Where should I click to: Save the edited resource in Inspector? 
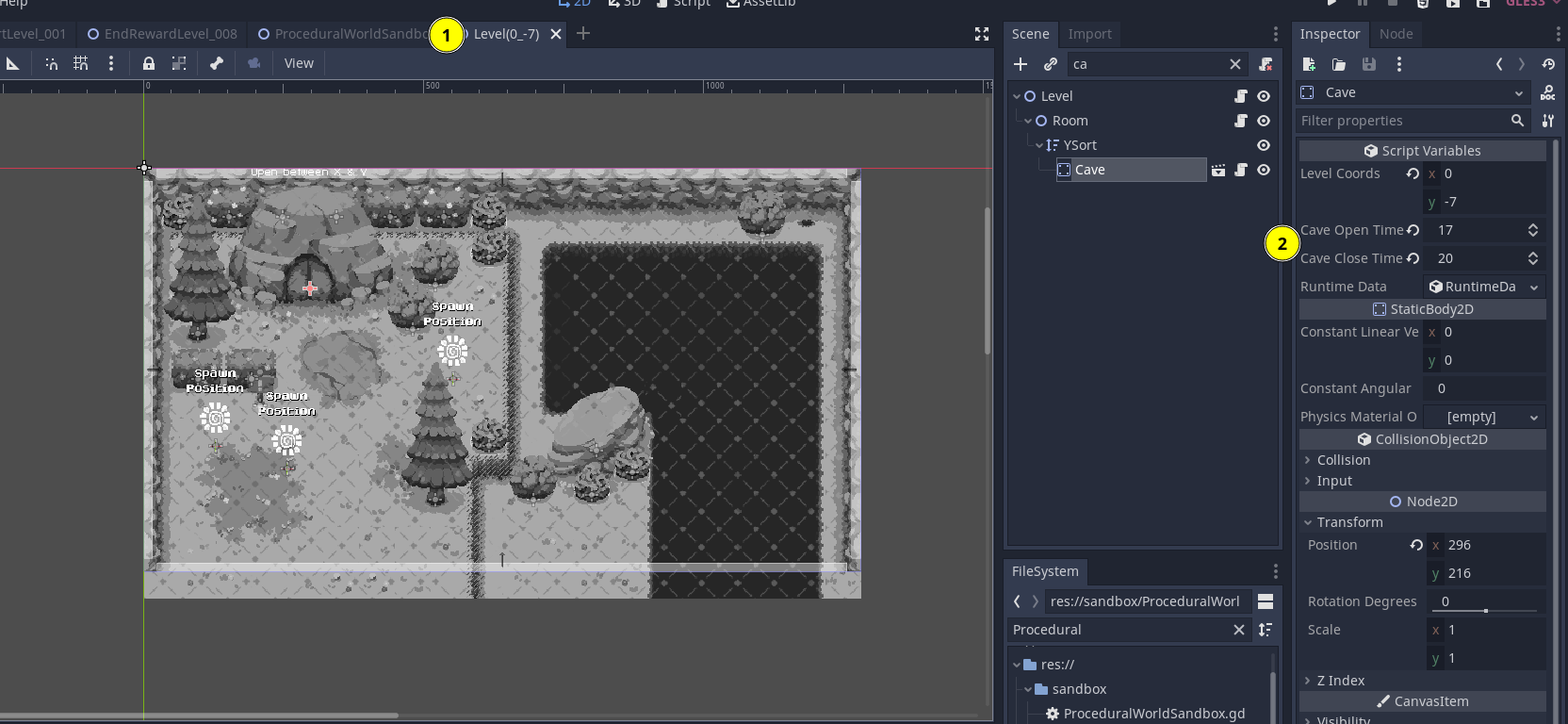tap(1369, 64)
